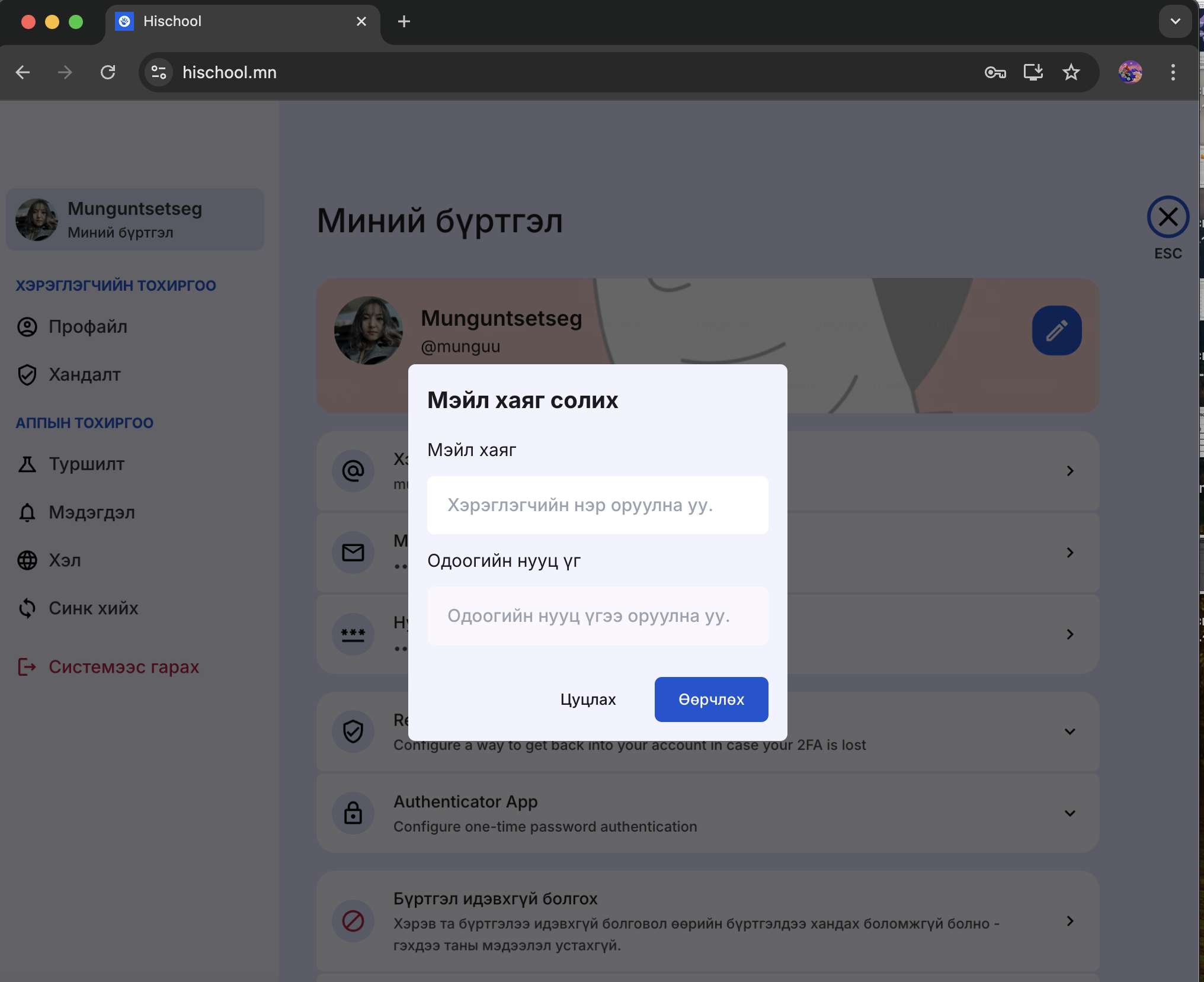Click the password key icon in address bar
Viewport: 1204px width, 982px height.
click(x=995, y=72)
